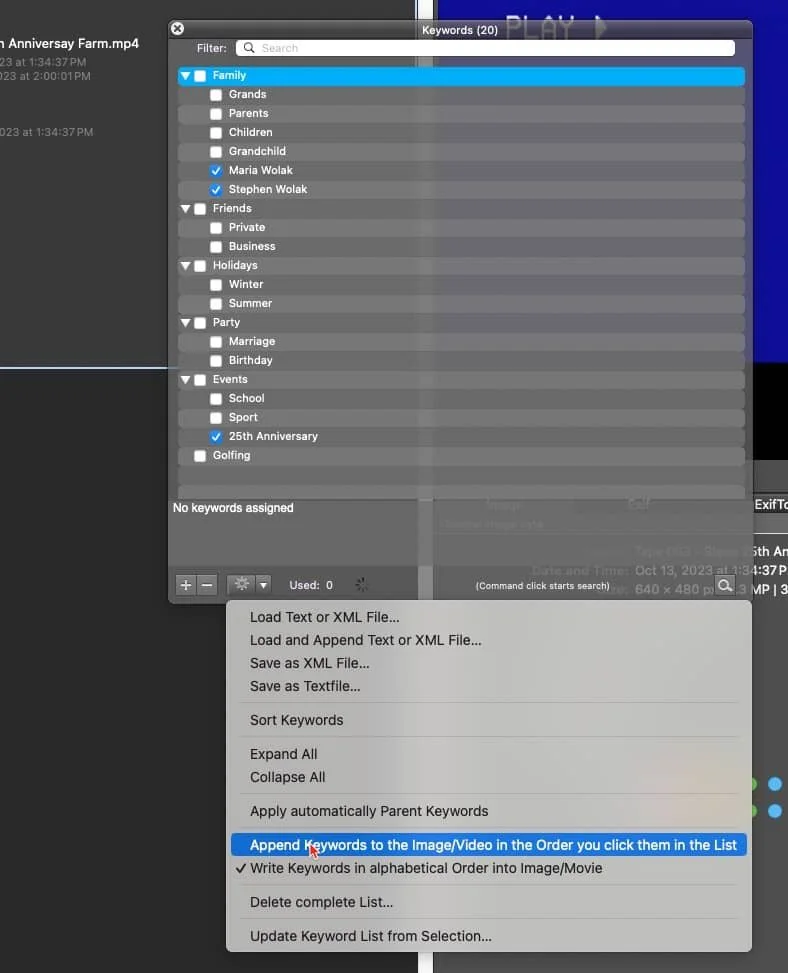Select Sort Keywords menu item
This screenshot has width=788, height=973.
[x=489, y=720]
